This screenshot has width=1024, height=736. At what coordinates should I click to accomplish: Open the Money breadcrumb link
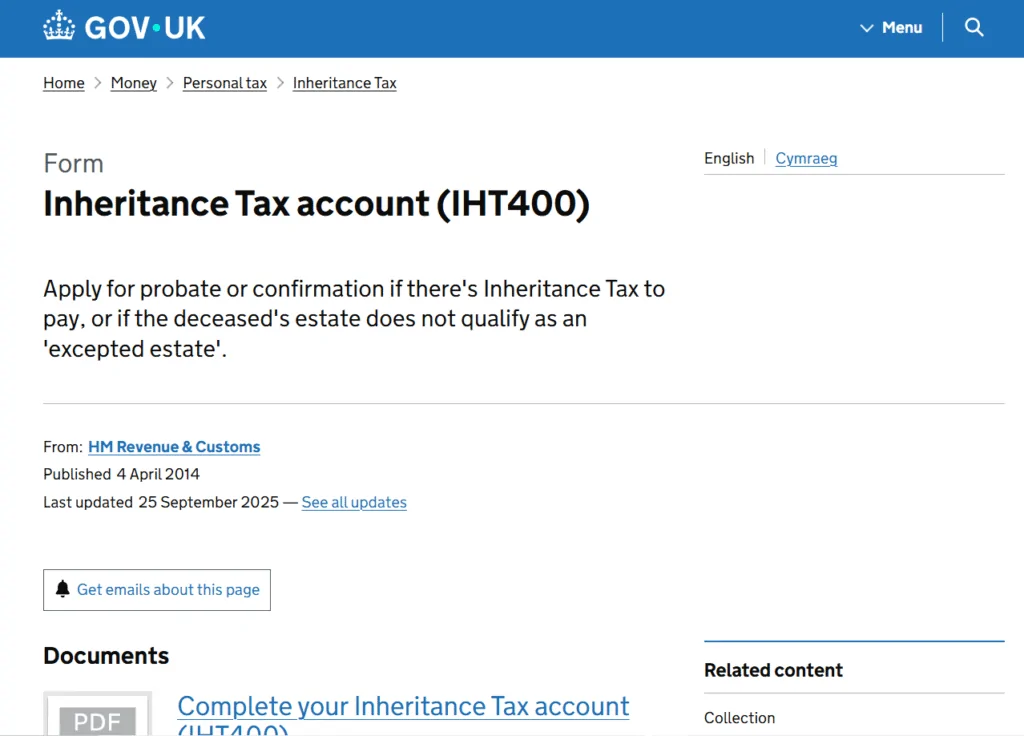[x=133, y=83]
